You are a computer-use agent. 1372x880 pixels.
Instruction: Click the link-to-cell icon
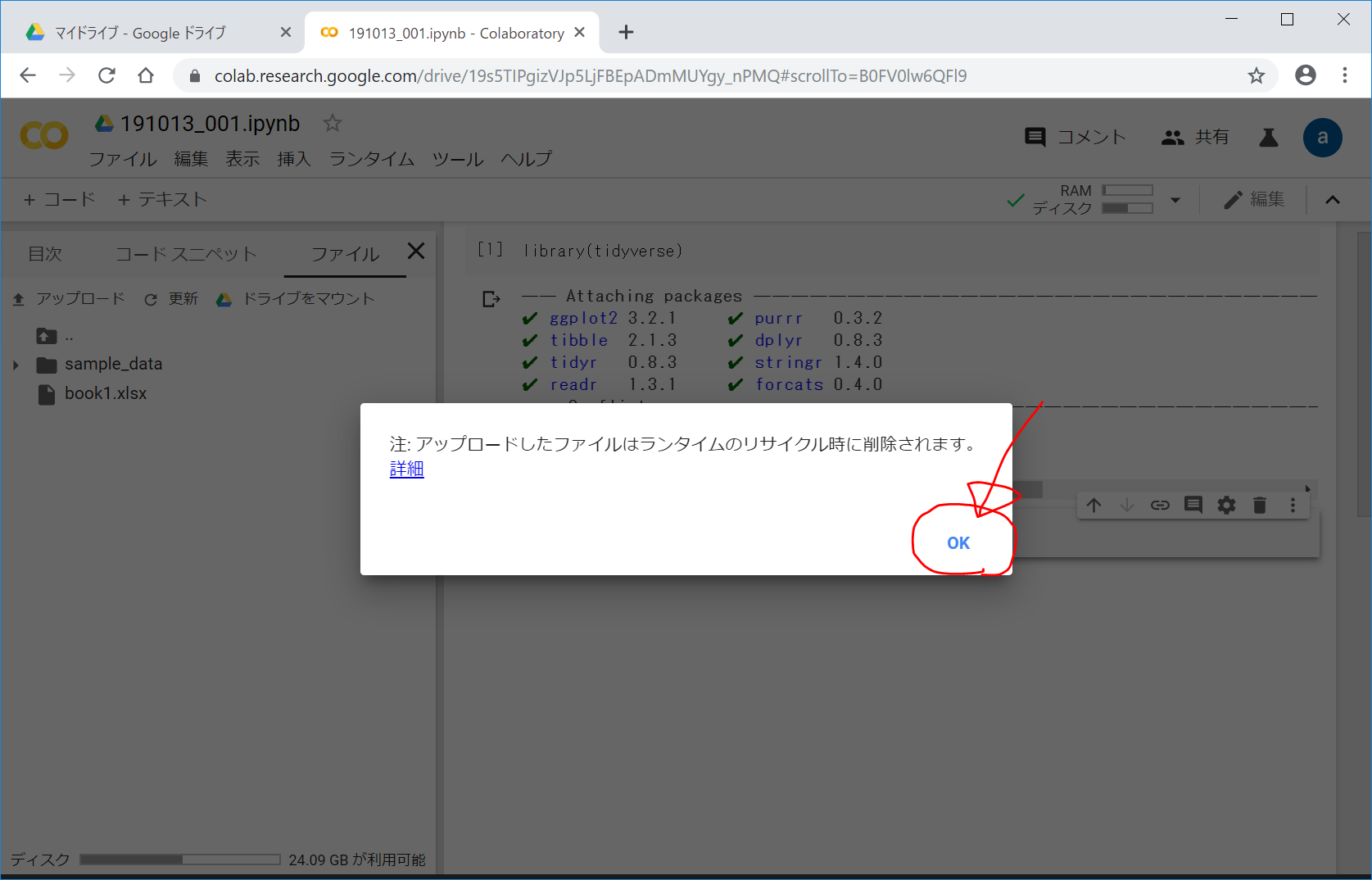[1160, 506]
